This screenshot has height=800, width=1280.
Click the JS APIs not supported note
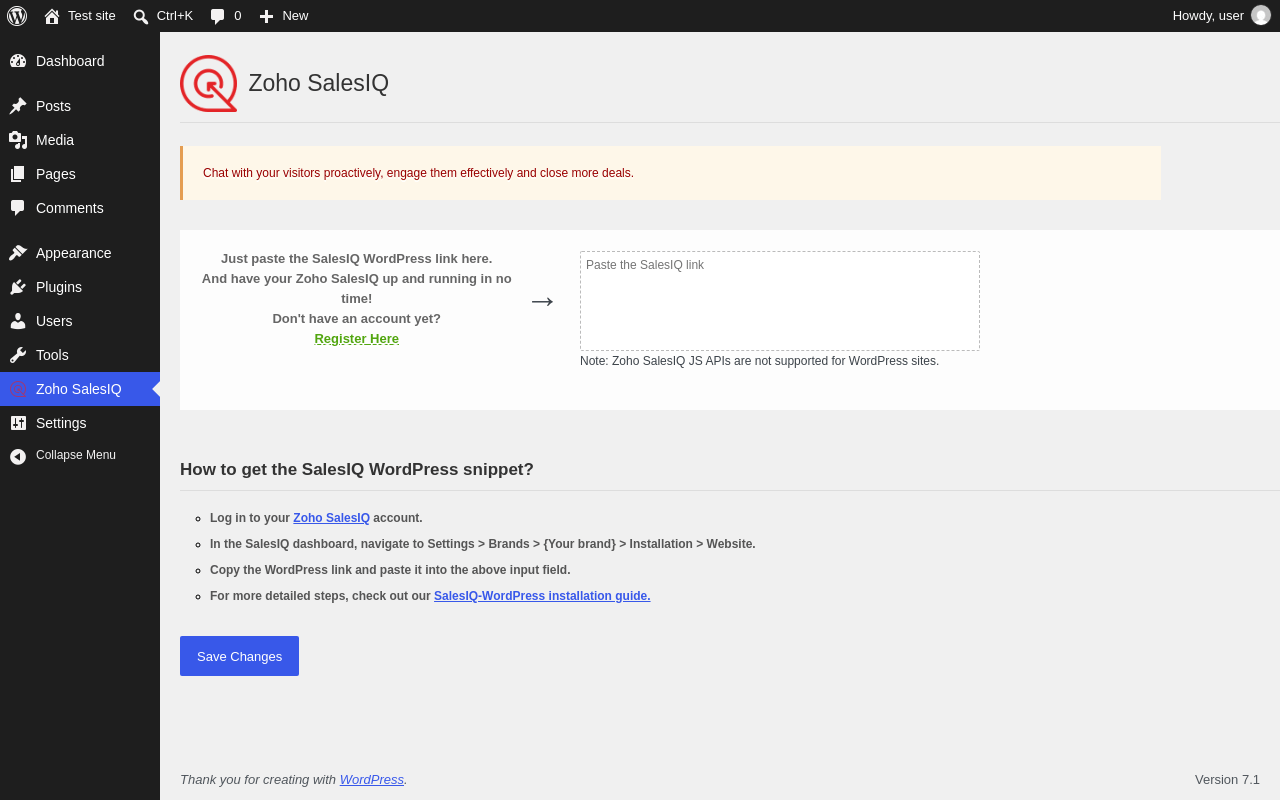(x=759, y=361)
